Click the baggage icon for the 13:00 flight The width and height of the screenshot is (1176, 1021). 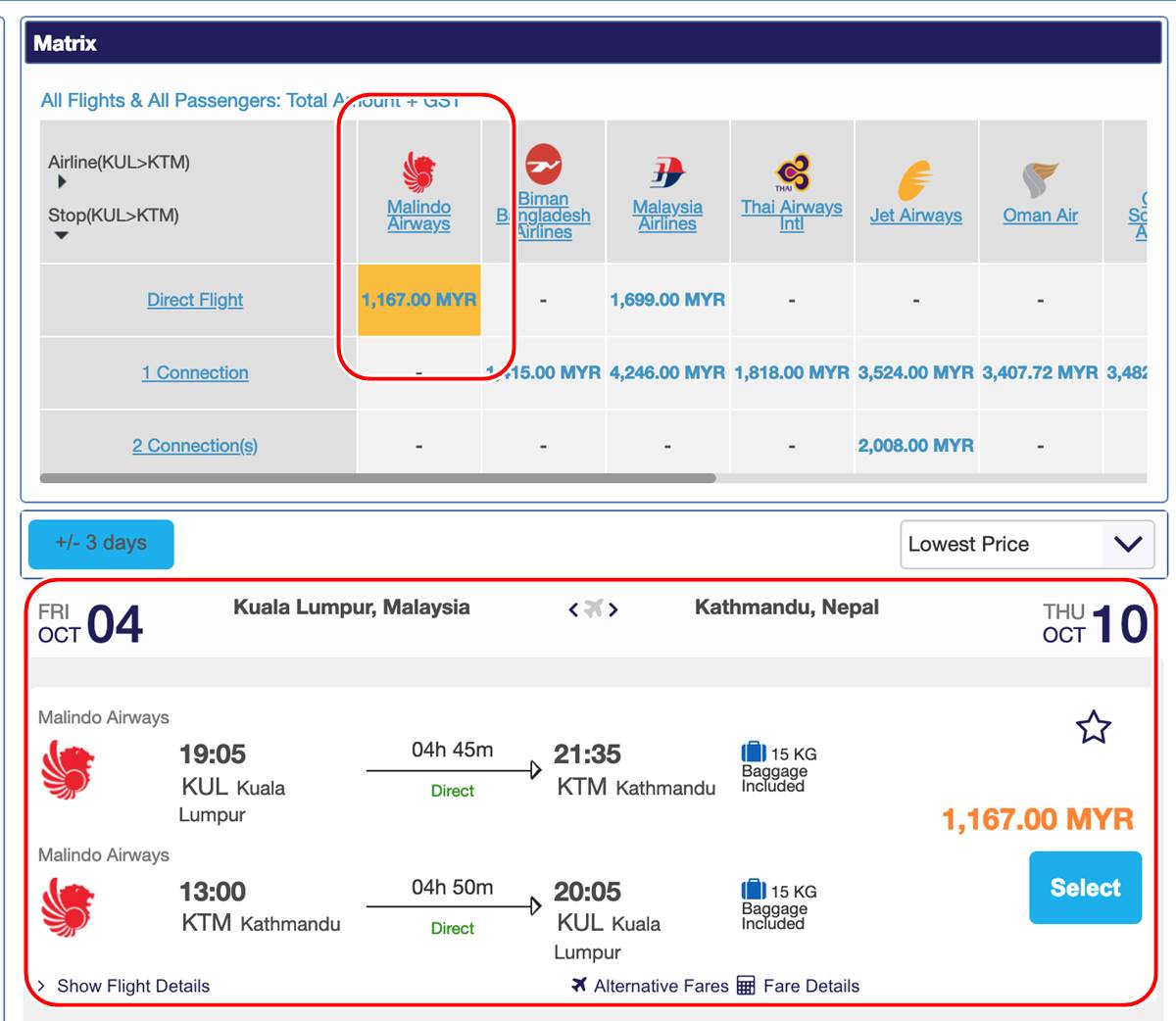(754, 890)
